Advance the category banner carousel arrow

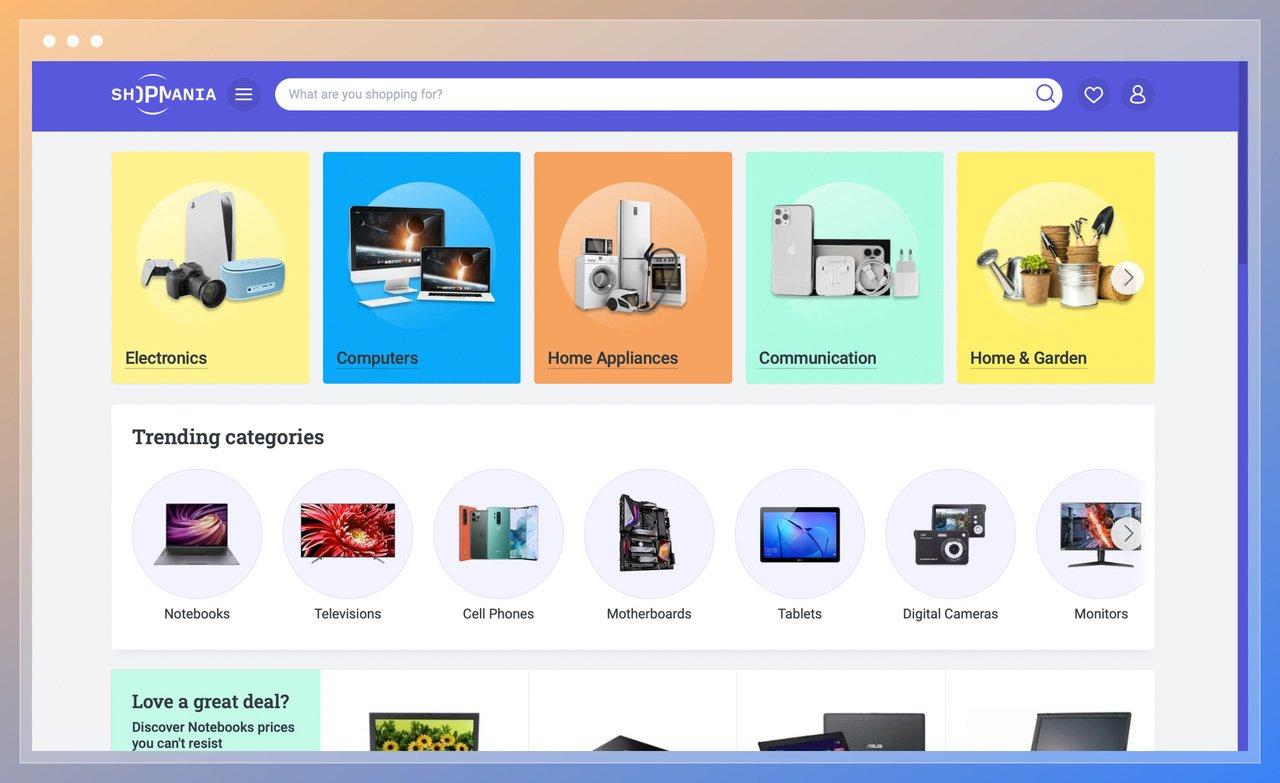[x=1128, y=278]
